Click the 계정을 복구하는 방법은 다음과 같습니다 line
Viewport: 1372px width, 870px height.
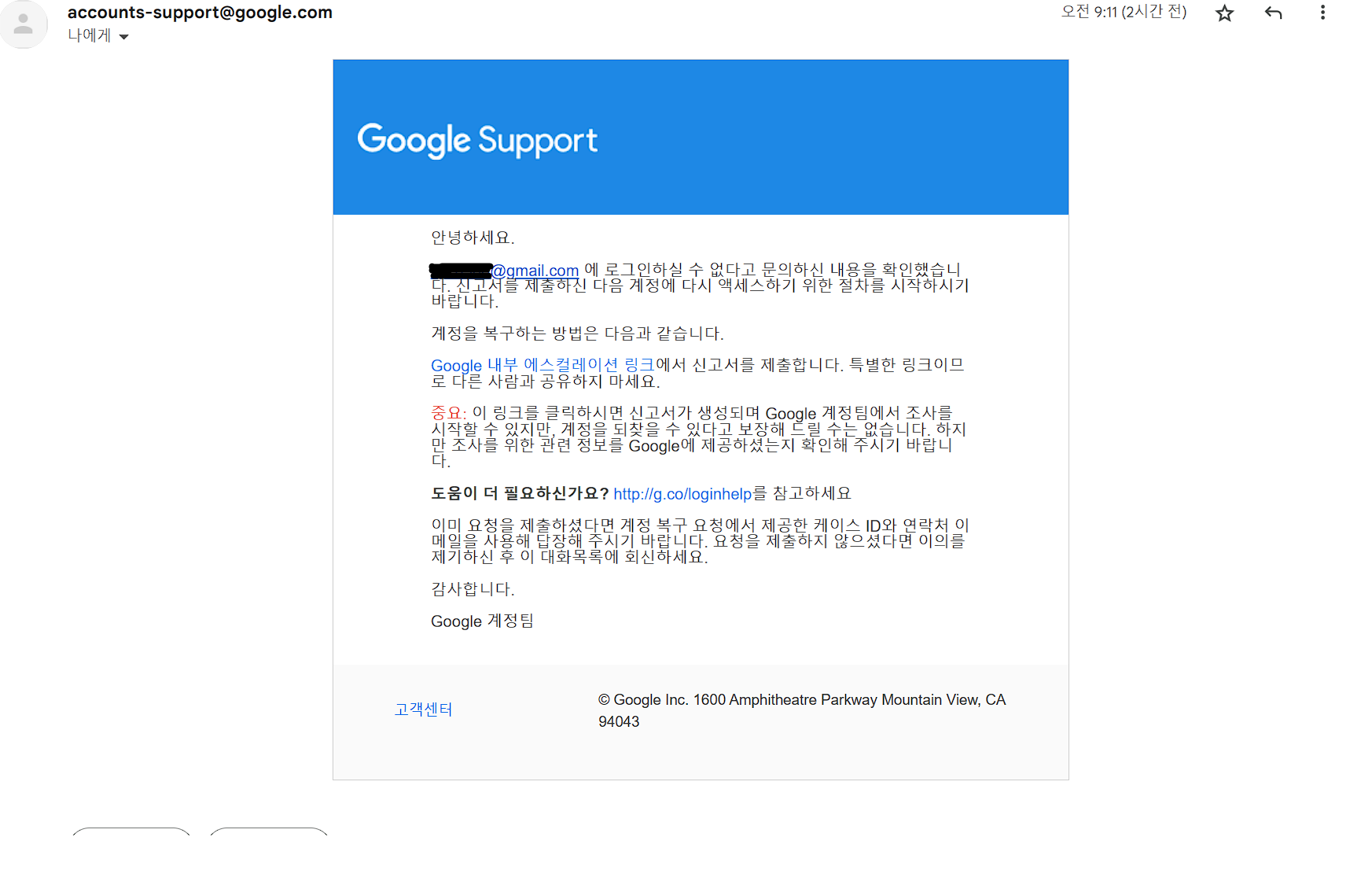(x=577, y=334)
